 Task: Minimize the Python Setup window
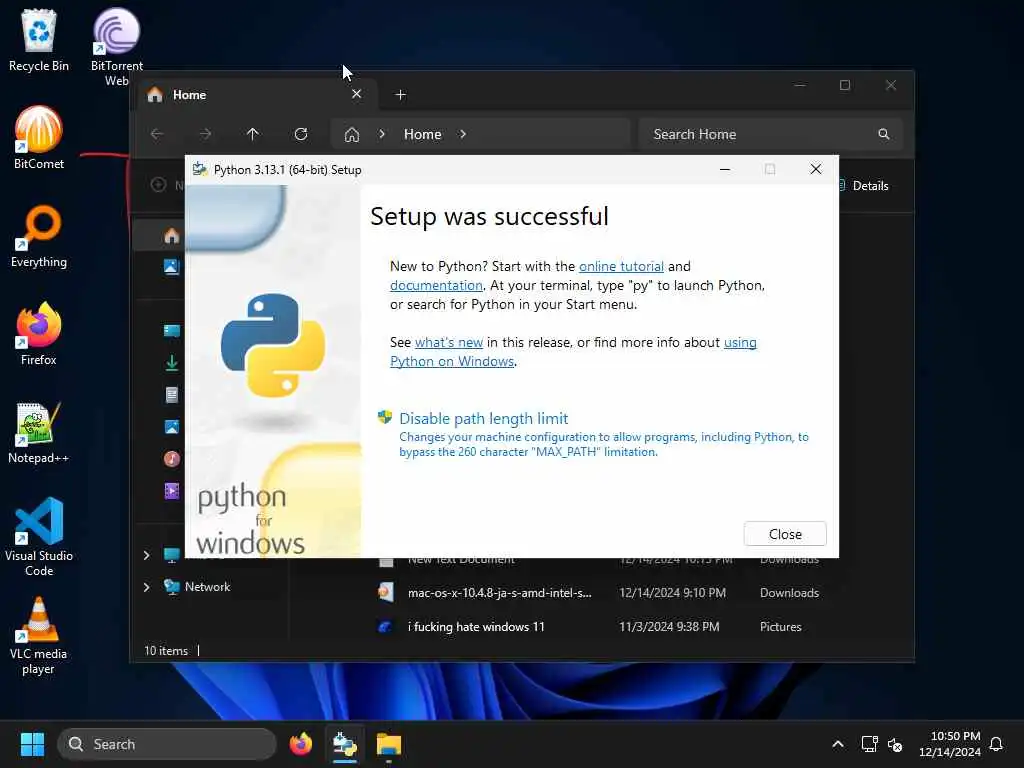pos(724,169)
